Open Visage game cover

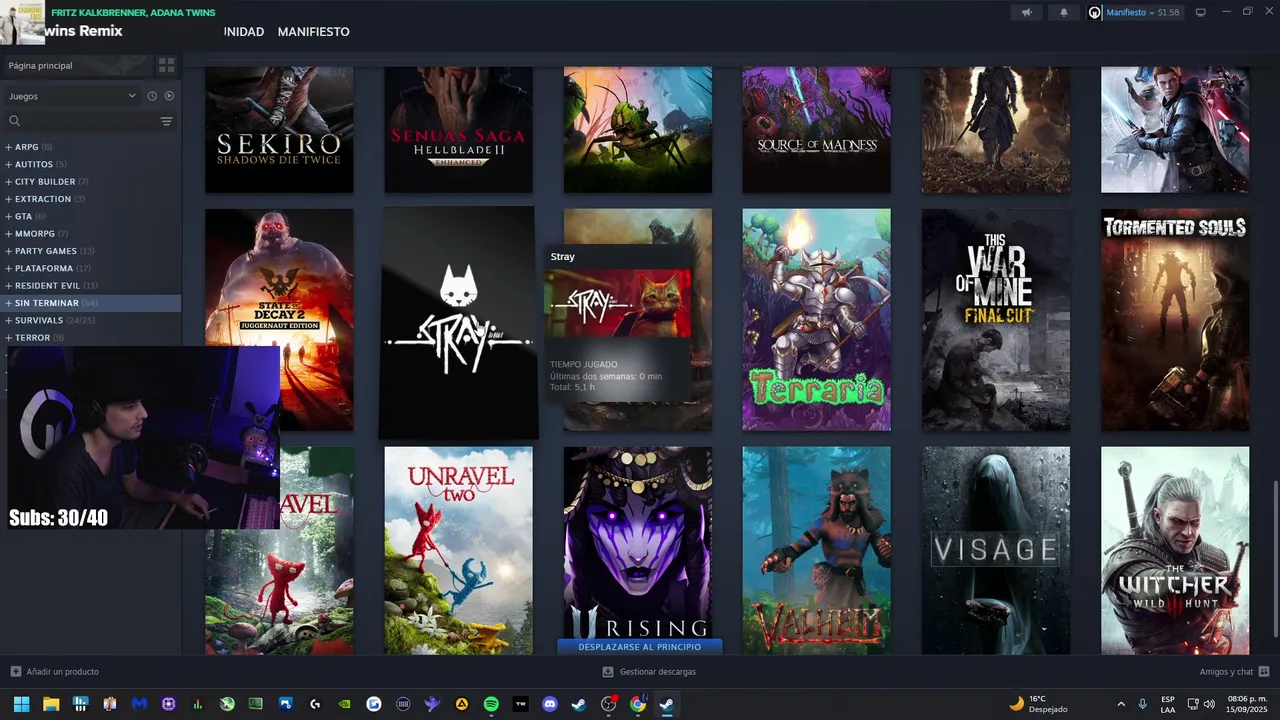pyautogui.click(x=995, y=550)
